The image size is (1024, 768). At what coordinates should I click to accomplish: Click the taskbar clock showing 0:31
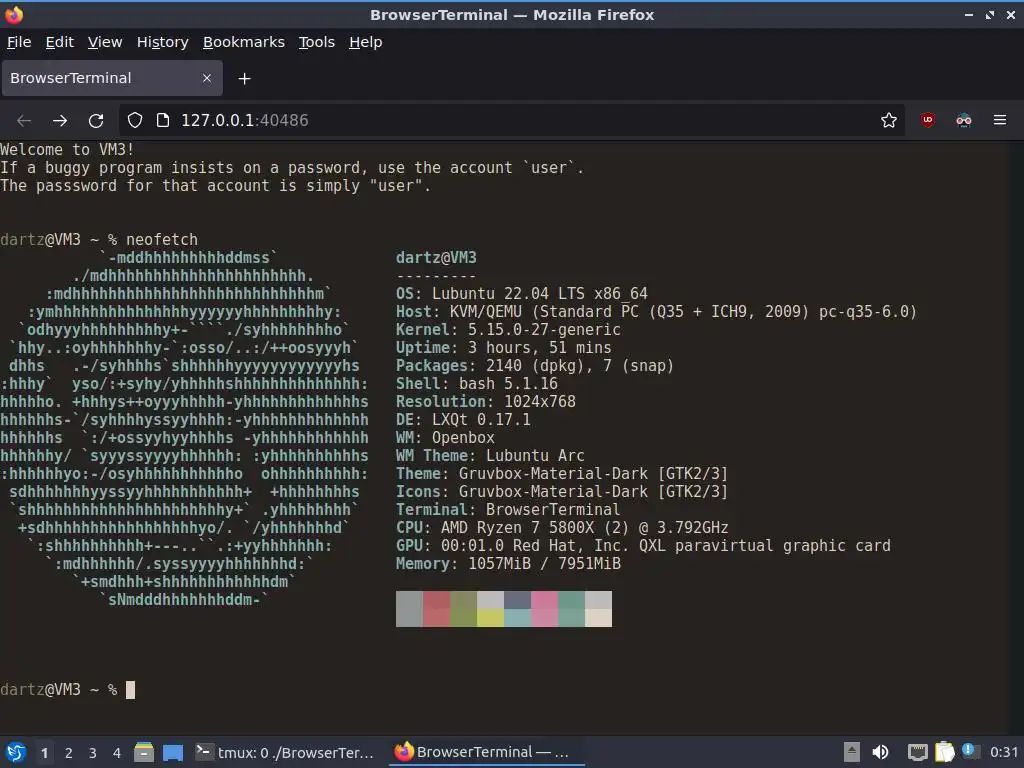pyautogui.click(x=1004, y=752)
